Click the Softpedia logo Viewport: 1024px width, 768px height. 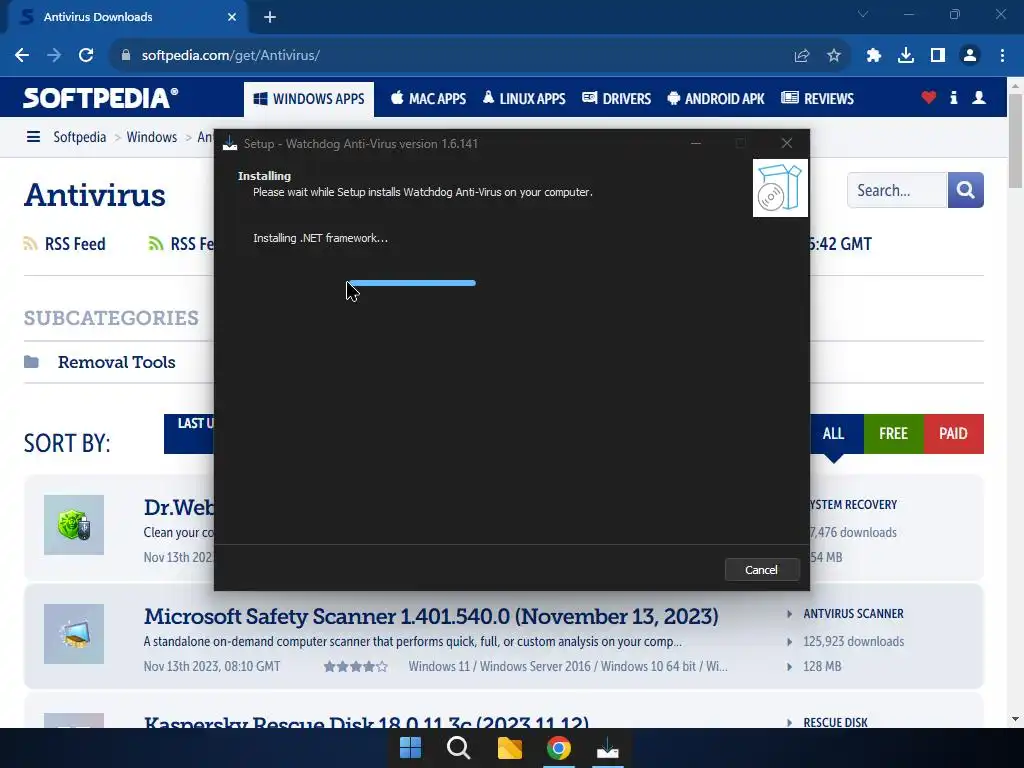tap(101, 98)
